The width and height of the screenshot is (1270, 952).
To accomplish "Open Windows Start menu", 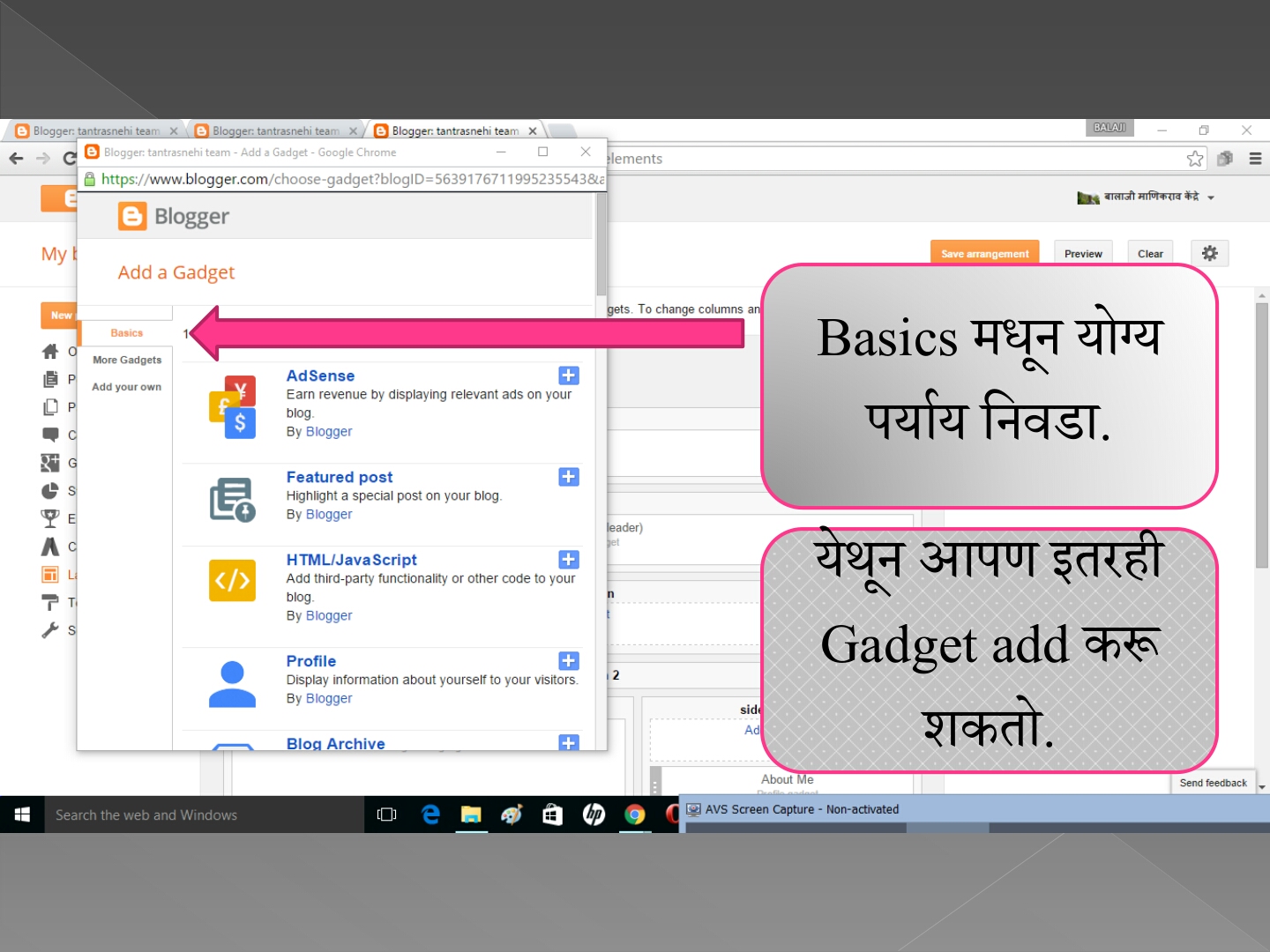I will [x=22, y=814].
